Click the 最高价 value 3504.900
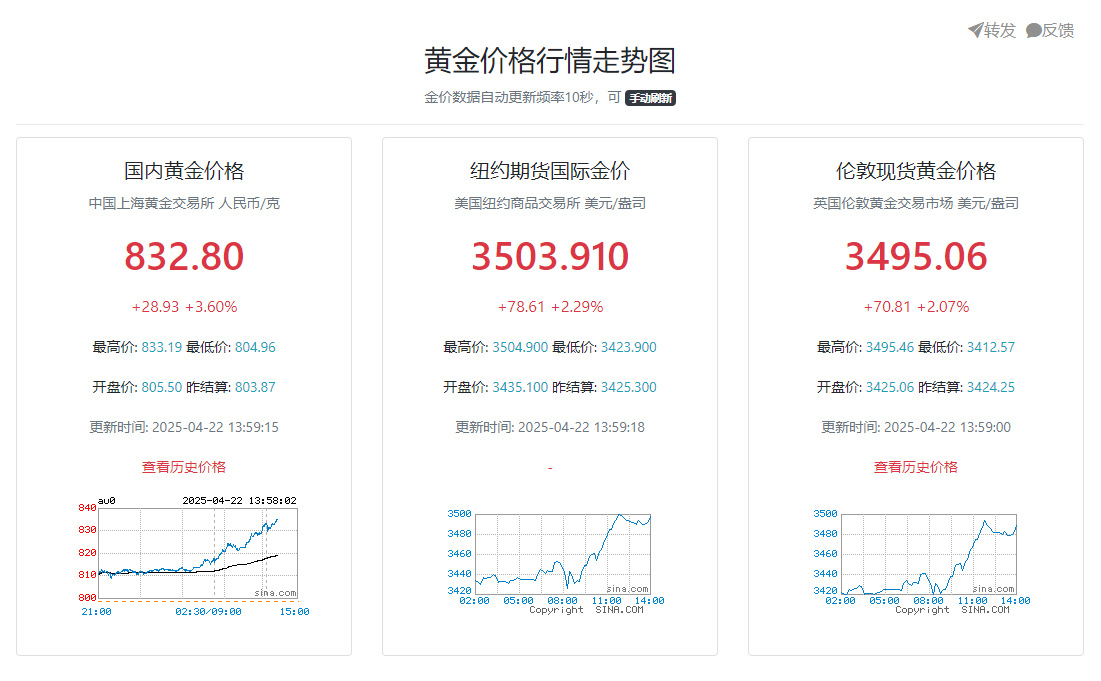Screen dimensions: 1101x681 click(520, 347)
